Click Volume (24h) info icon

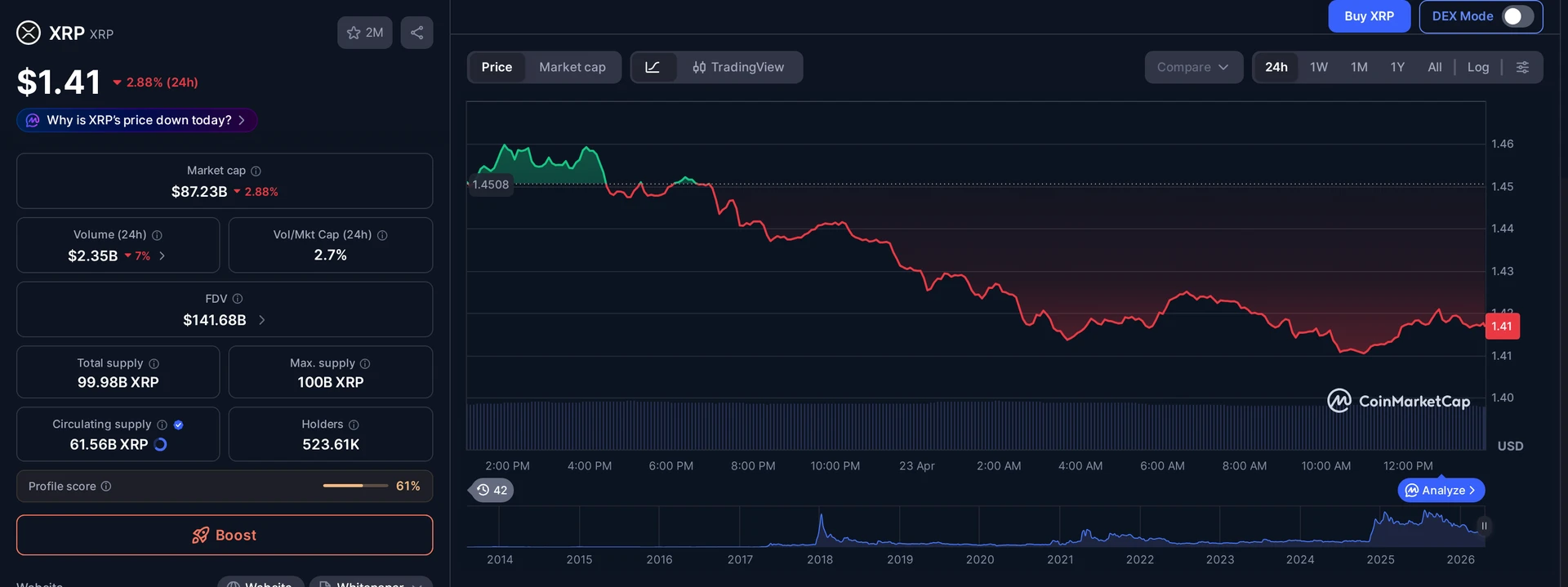click(x=157, y=235)
